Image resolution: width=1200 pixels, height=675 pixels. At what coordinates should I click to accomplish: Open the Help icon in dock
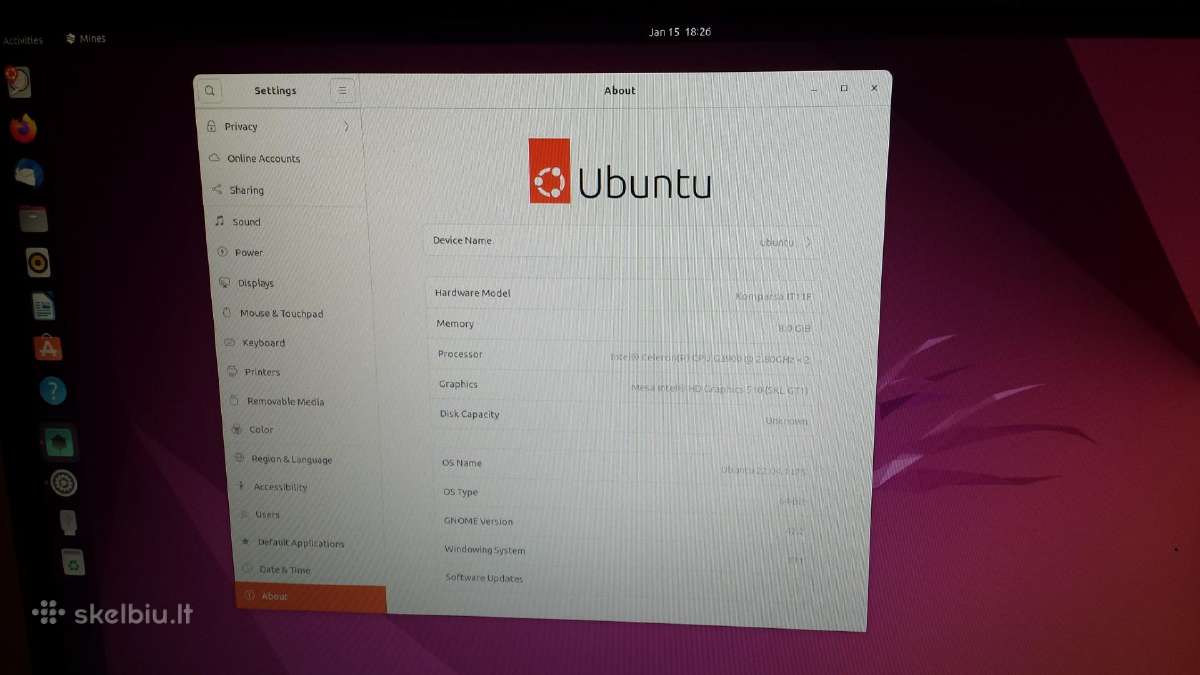[x=53, y=391]
